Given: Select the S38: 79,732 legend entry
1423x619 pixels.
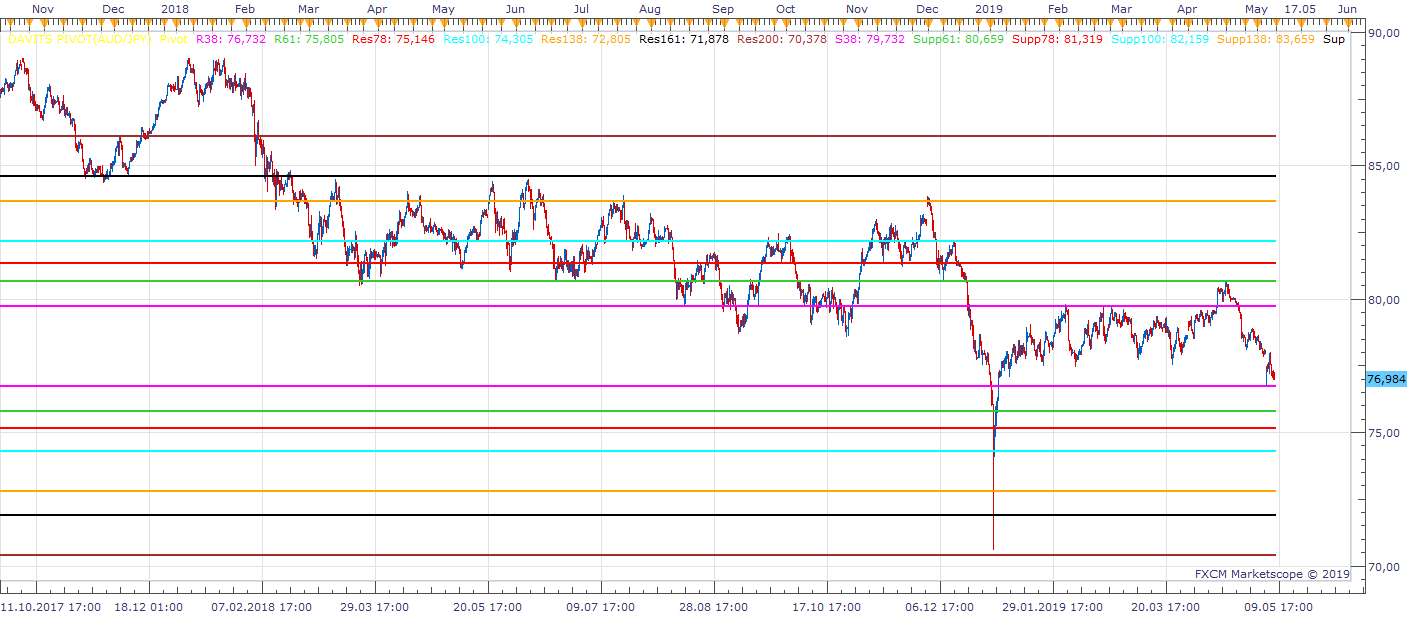Looking at the screenshot, I should [x=872, y=40].
